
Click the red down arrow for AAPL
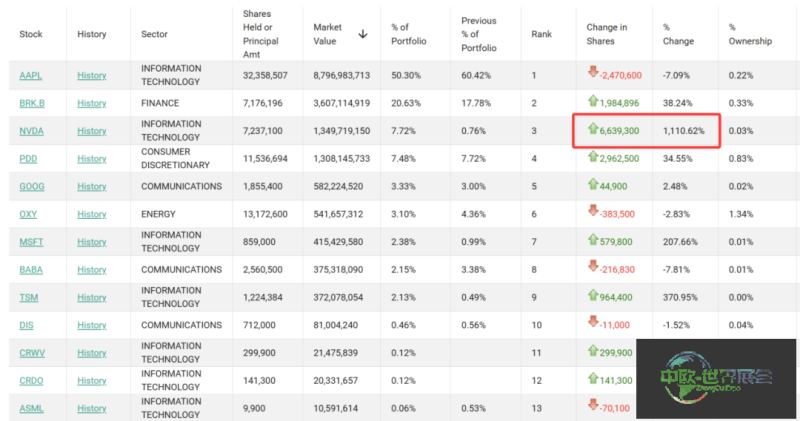593,71
